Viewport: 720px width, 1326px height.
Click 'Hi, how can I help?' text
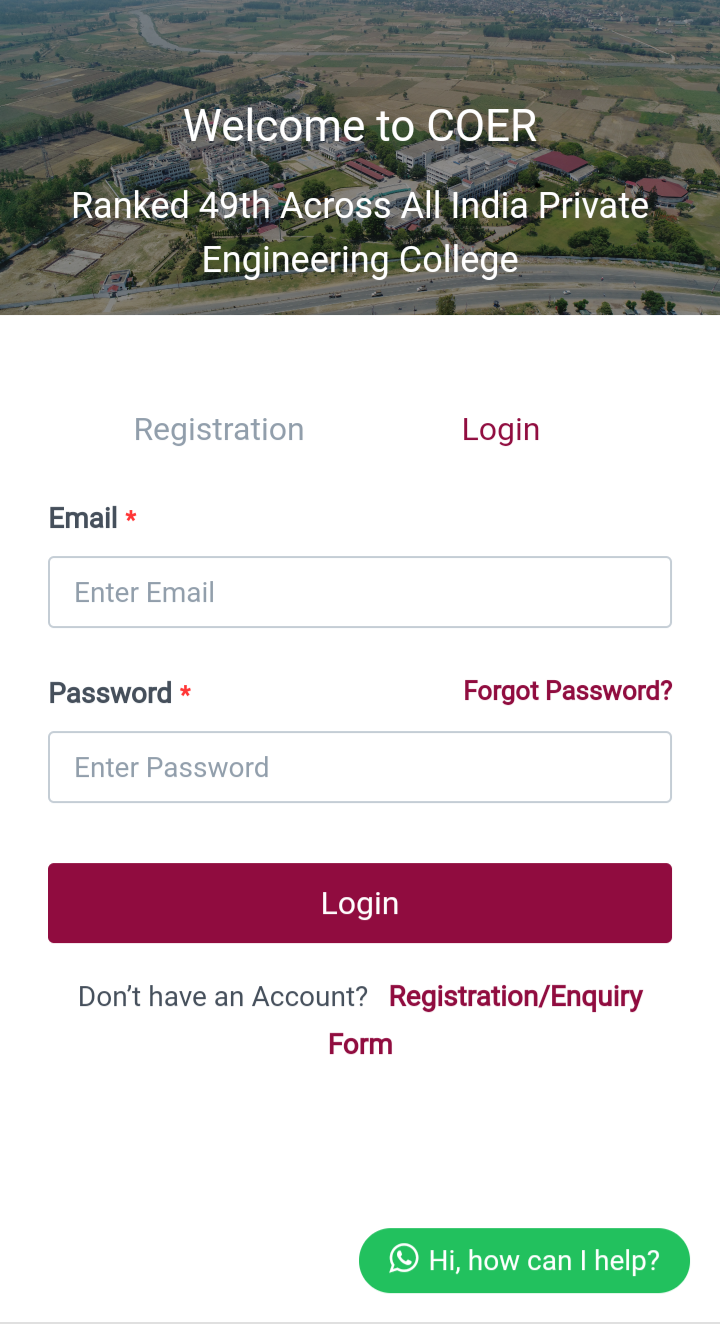[x=544, y=1260]
